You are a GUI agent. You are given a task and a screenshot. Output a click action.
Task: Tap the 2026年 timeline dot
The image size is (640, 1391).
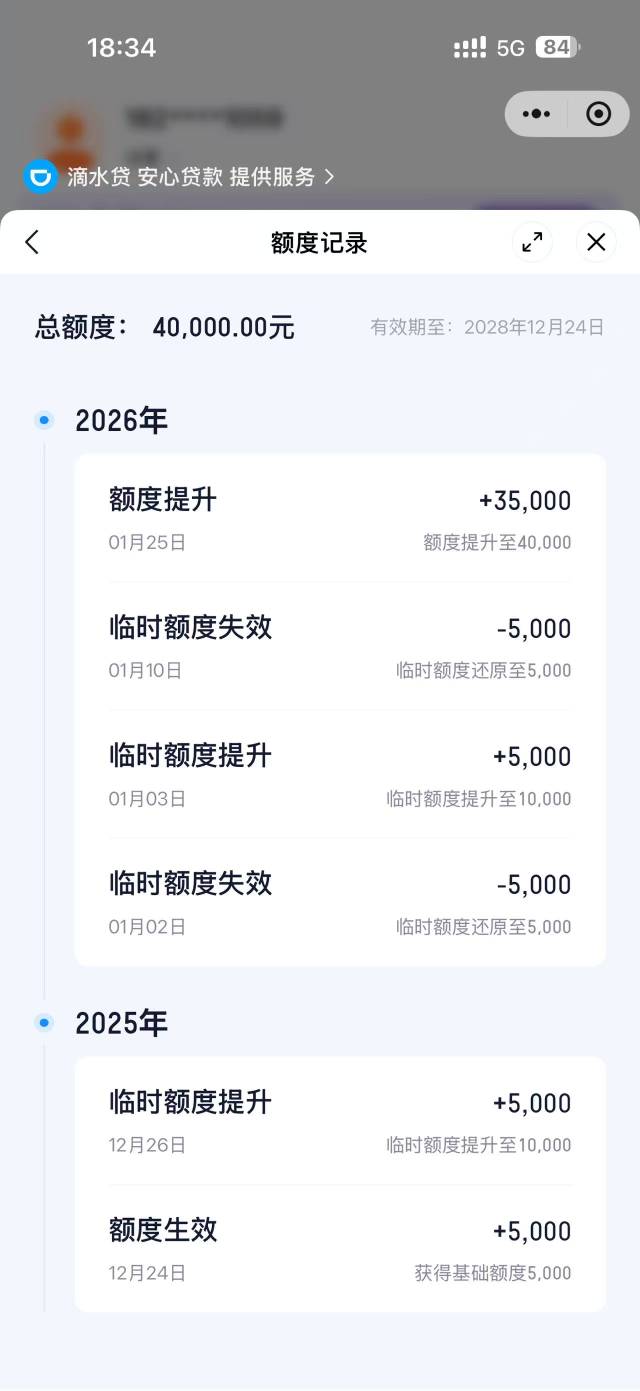pos(43,420)
